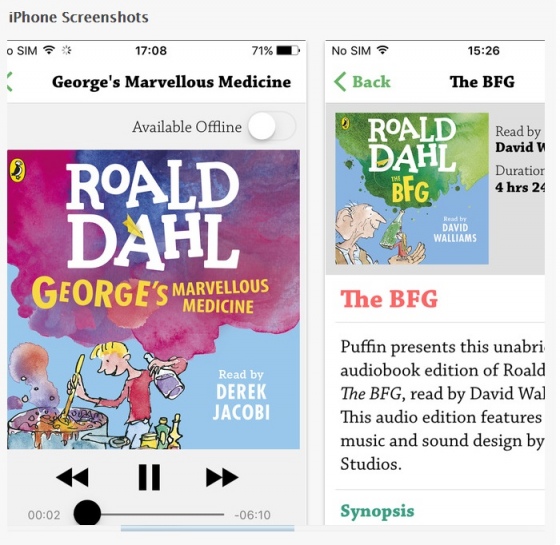Image resolution: width=560 pixels, height=545 pixels.
Task: Tap the fast-forward double-arrow button
Action: pos(222,477)
